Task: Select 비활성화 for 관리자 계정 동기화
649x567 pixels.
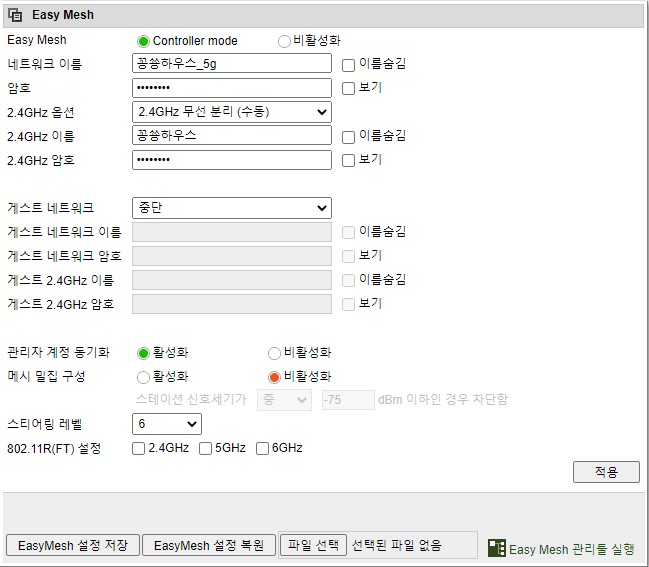Action: point(274,353)
